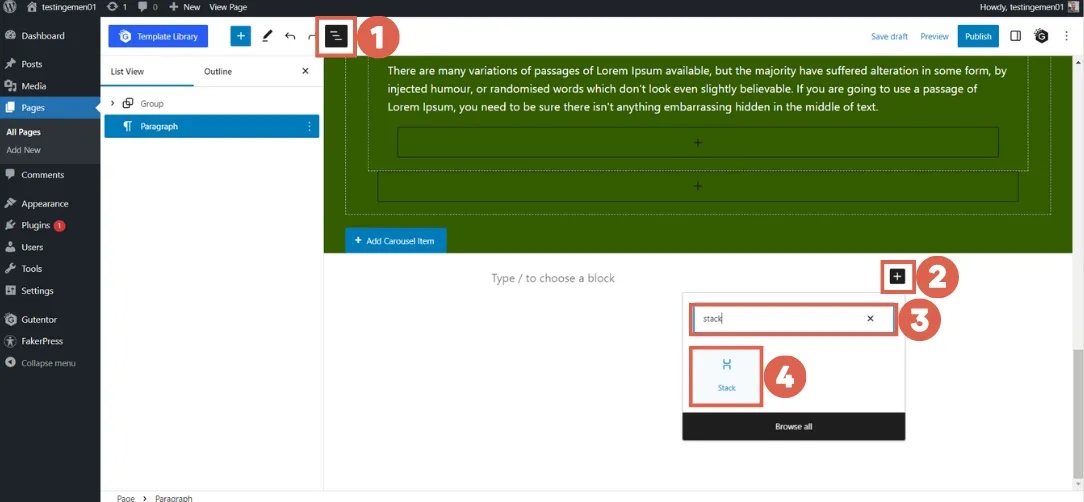Open the WordPress logo menu
Image resolution: width=1084 pixels, height=502 pixels.
(10, 7)
